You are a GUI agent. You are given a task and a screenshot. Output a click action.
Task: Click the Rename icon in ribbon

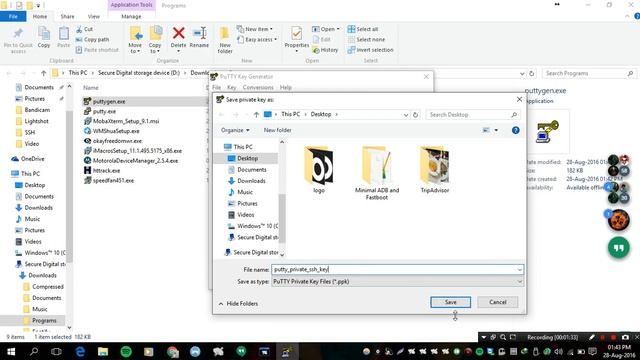click(x=199, y=33)
